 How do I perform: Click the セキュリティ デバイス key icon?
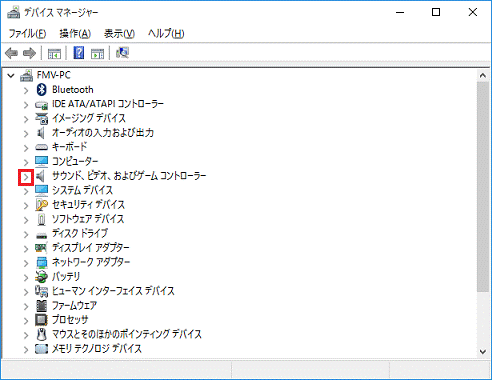tap(41, 205)
